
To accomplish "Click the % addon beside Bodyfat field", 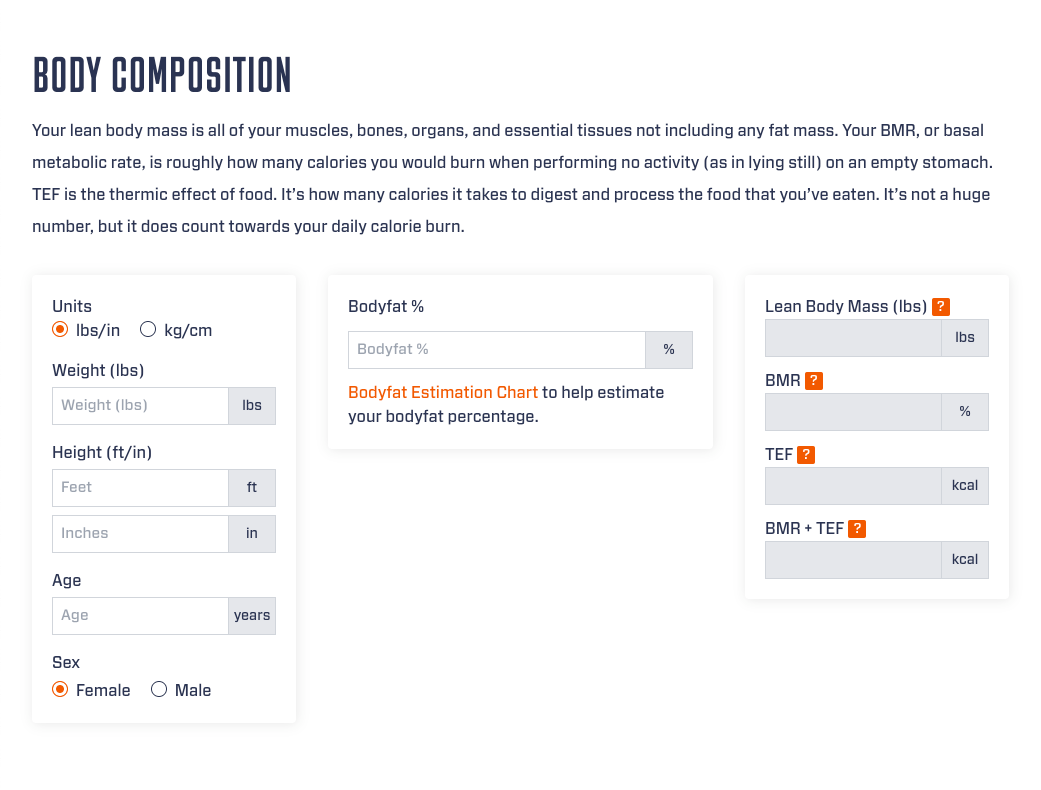I will coord(669,350).
